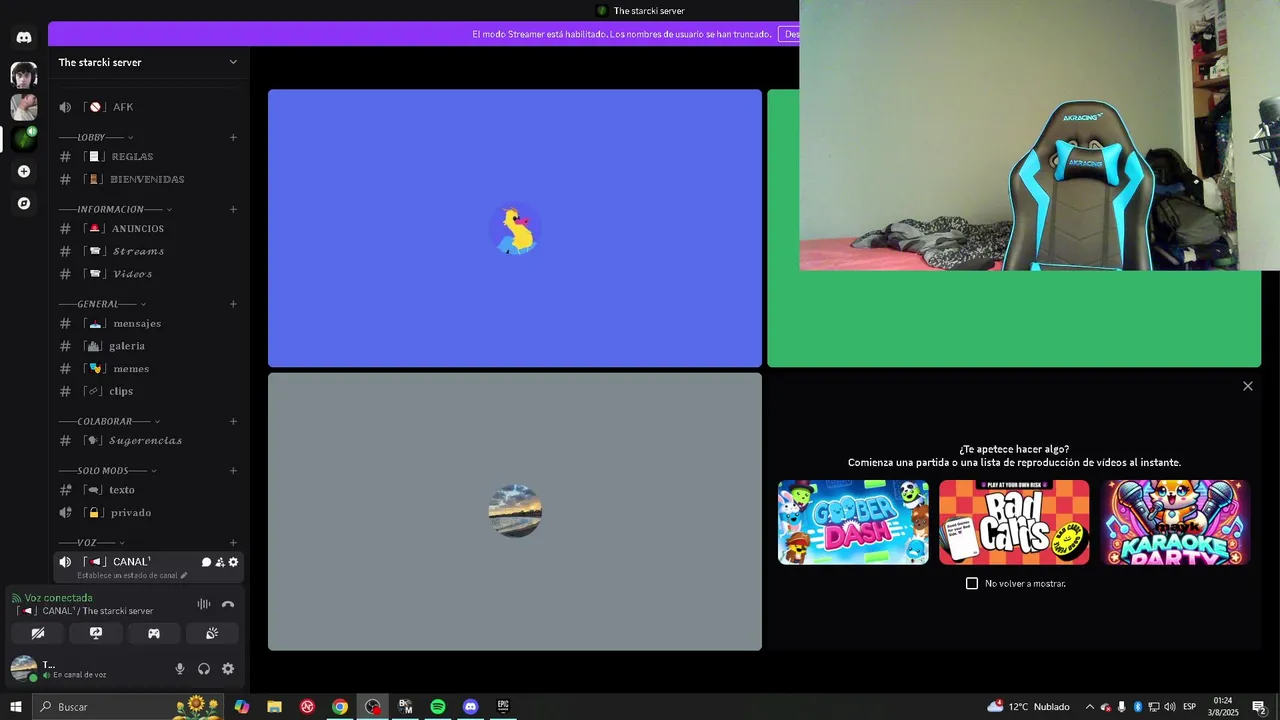Deafen audio with the headphones icon
The height and width of the screenshot is (720, 1280).
(x=204, y=669)
